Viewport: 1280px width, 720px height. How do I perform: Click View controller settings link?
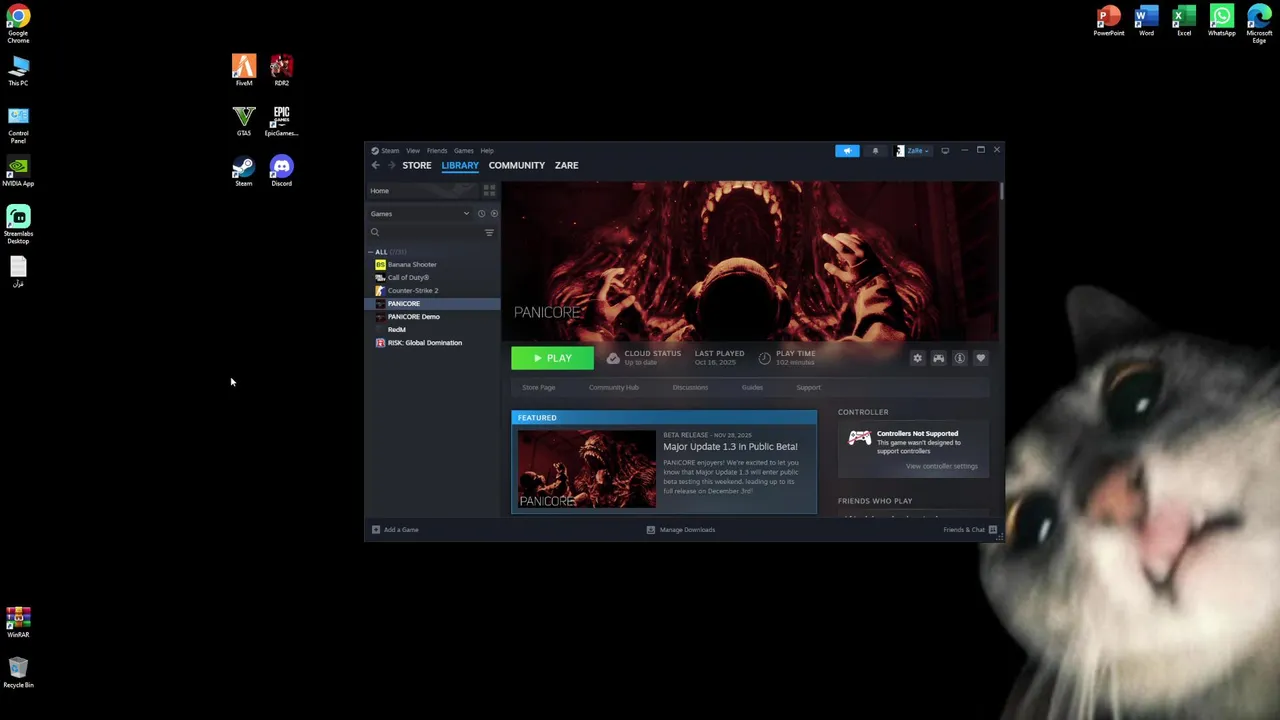(942, 466)
